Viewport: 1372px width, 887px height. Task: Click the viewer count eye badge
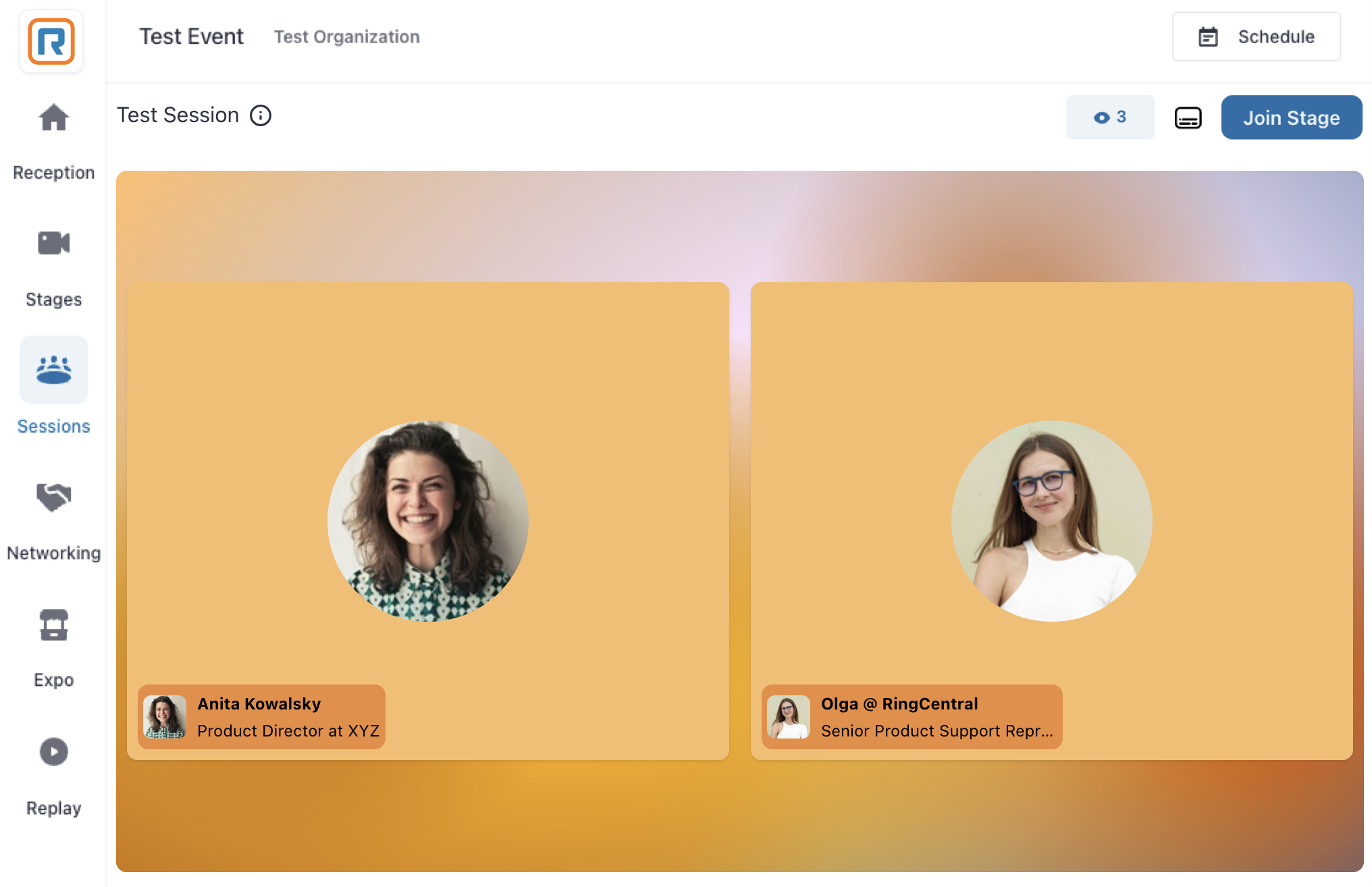coord(1110,117)
